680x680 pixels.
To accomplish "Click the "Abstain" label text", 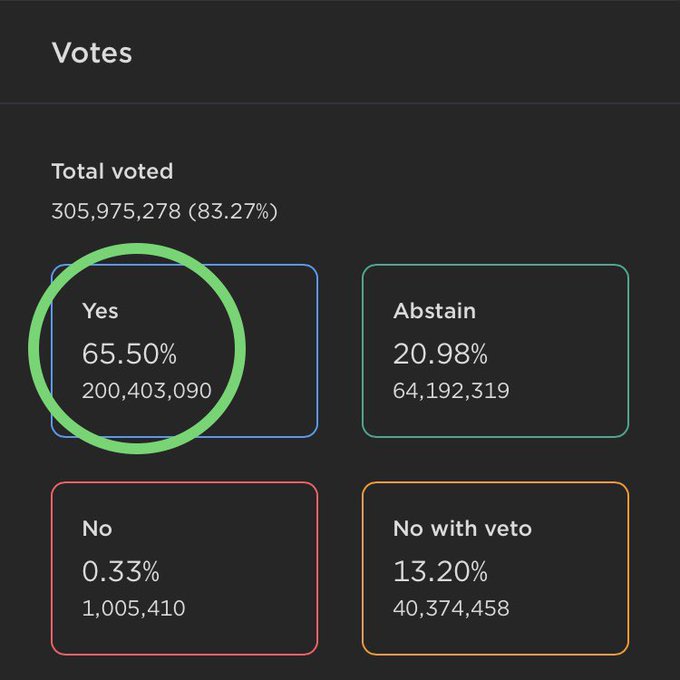I will click(x=434, y=311).
